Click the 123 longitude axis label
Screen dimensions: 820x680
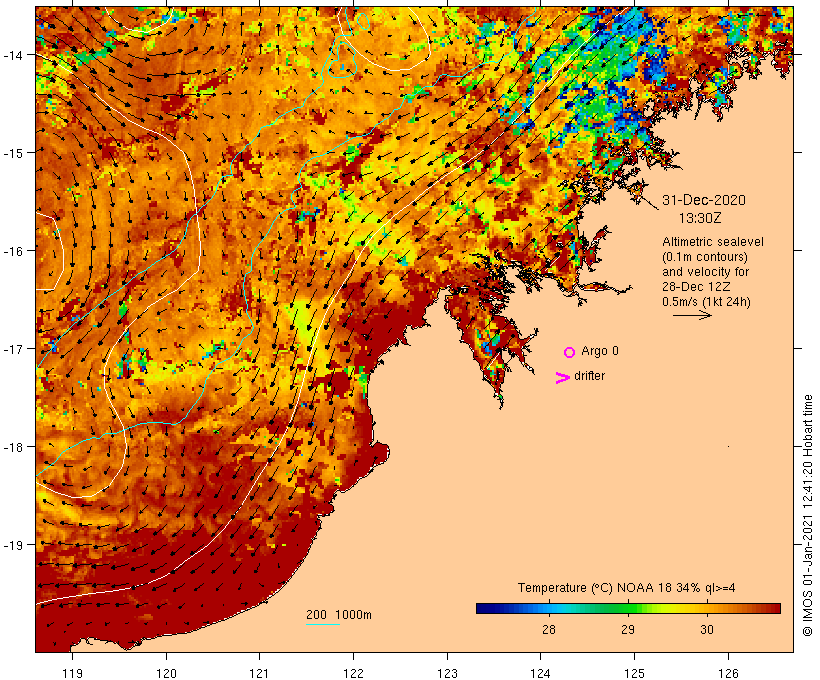447,673
